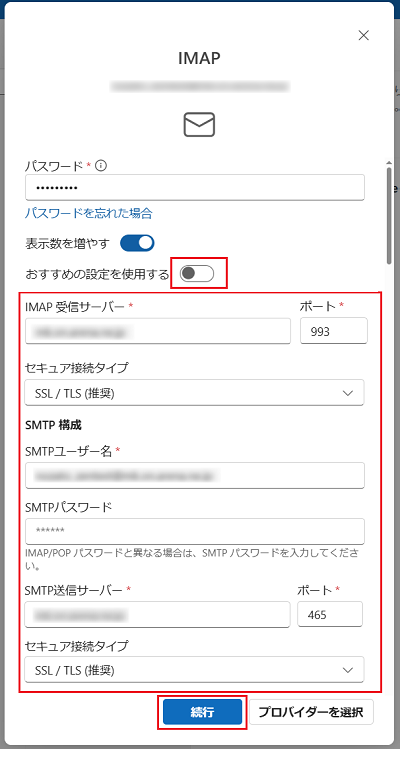The image size is (400, 764).
Task: Click the dialog's vertical scrollbar thumb
Action: click(389, 215)
